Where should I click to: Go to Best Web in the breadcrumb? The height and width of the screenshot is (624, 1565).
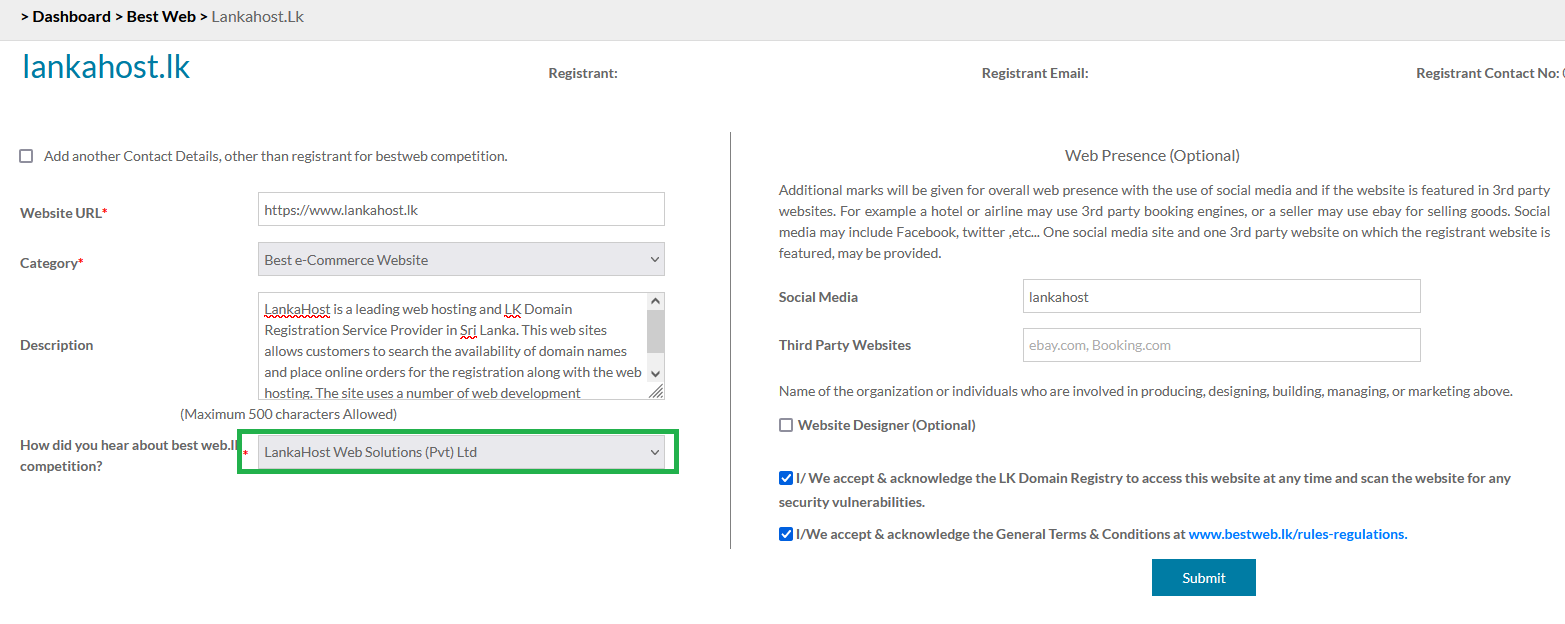coord(161,17)
